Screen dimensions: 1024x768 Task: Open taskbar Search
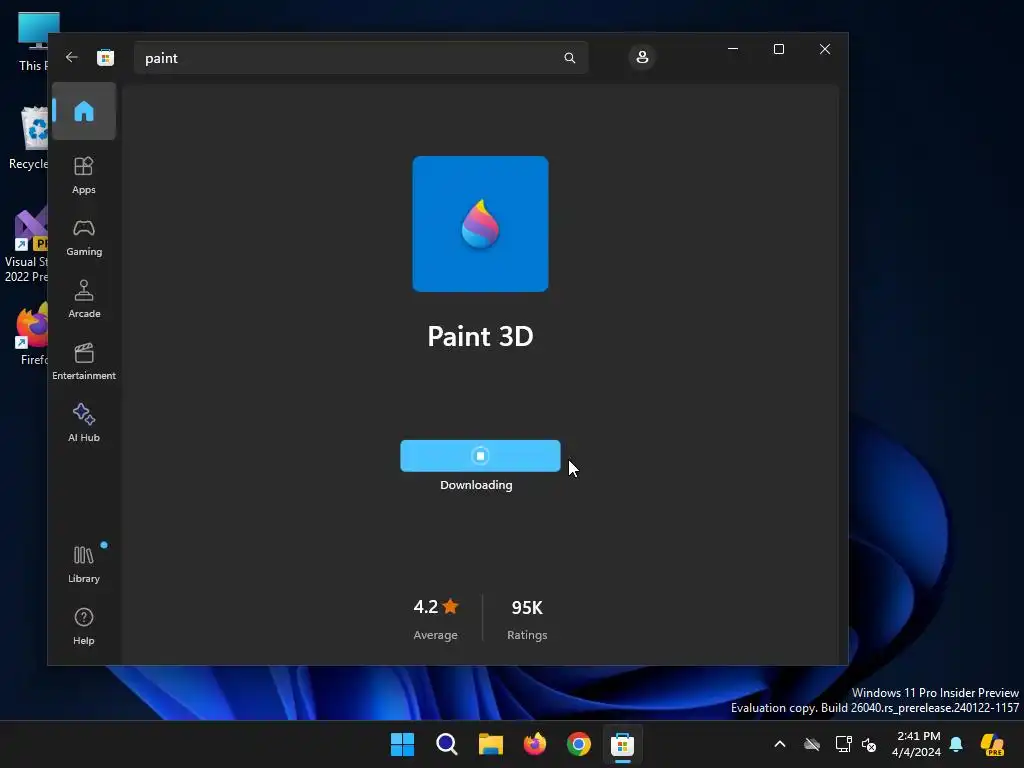point(447,744)
